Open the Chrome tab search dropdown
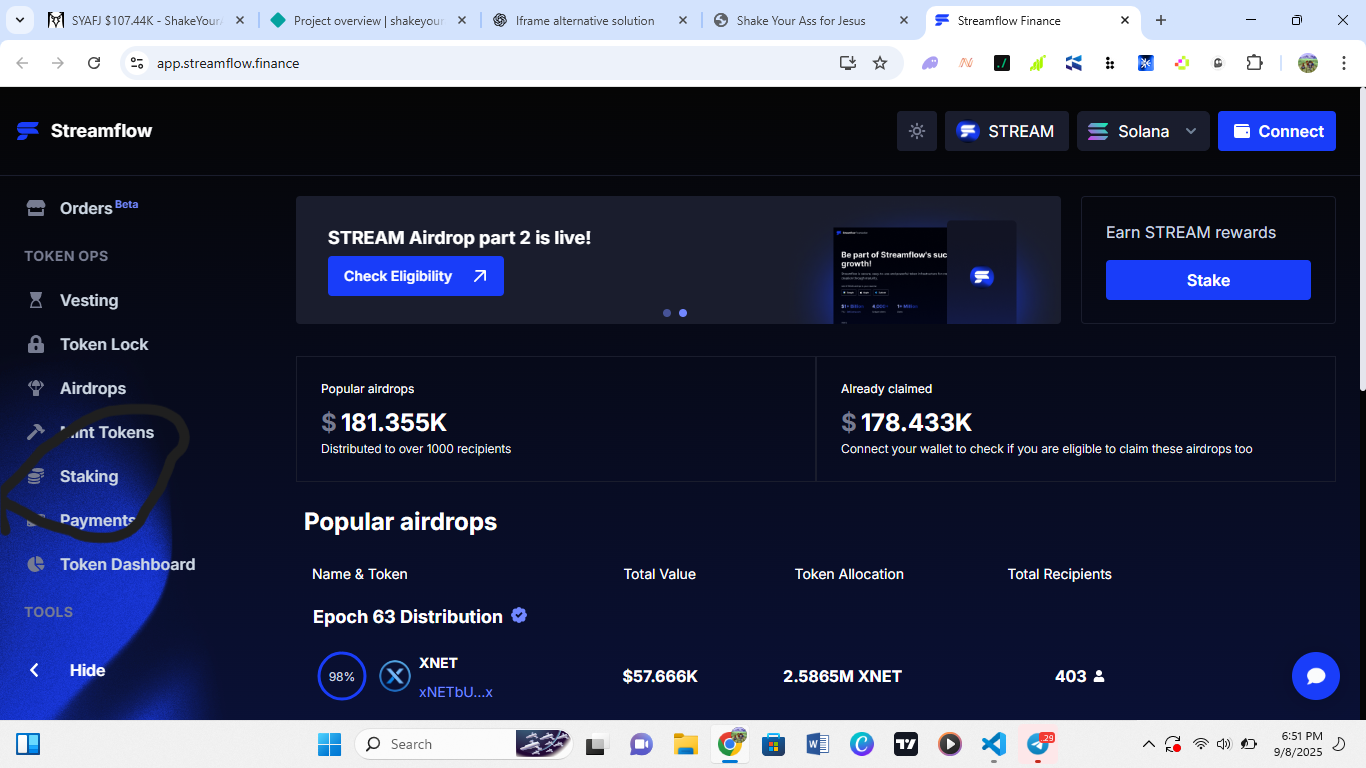The image size is (1366, 768). point(20,20)
